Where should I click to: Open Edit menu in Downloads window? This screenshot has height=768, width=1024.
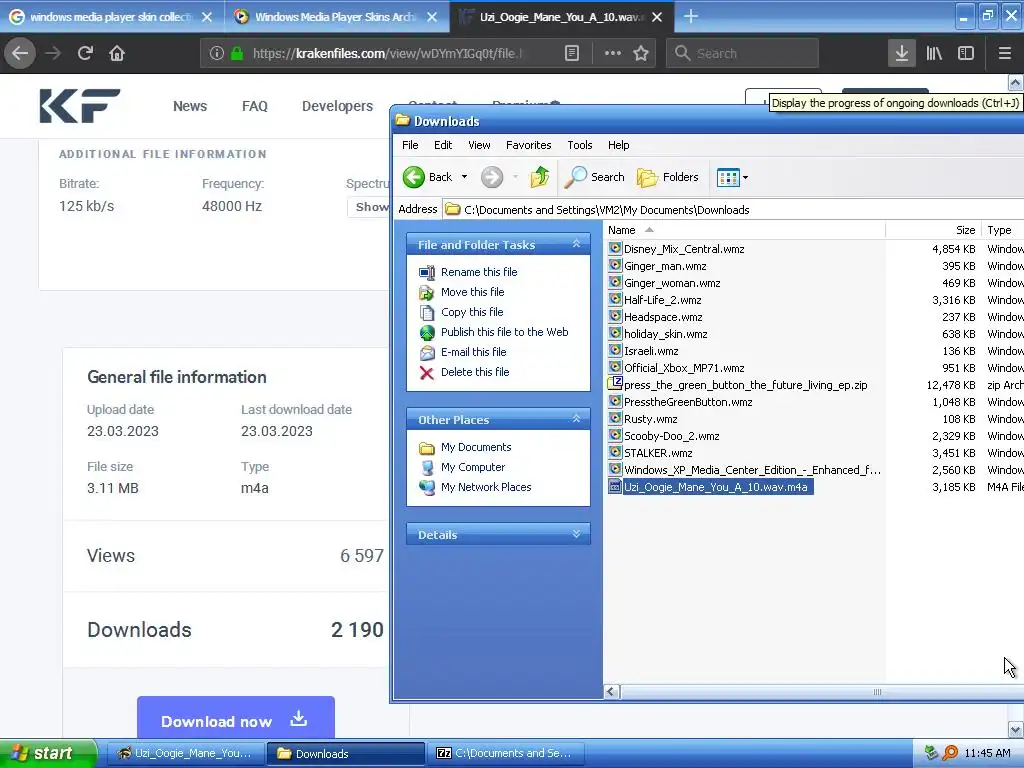point(443,145)
